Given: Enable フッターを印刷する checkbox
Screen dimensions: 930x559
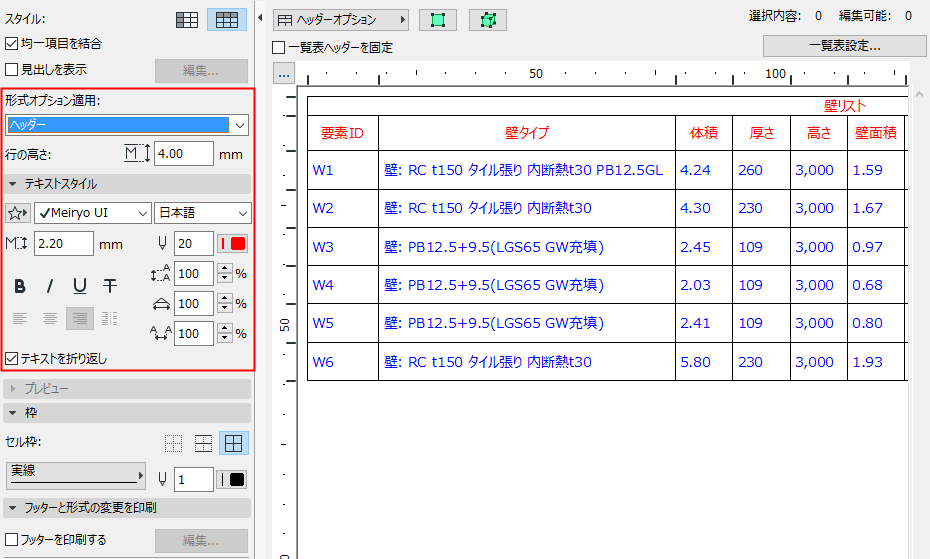Looking at the screenshot, I should 11,539.
